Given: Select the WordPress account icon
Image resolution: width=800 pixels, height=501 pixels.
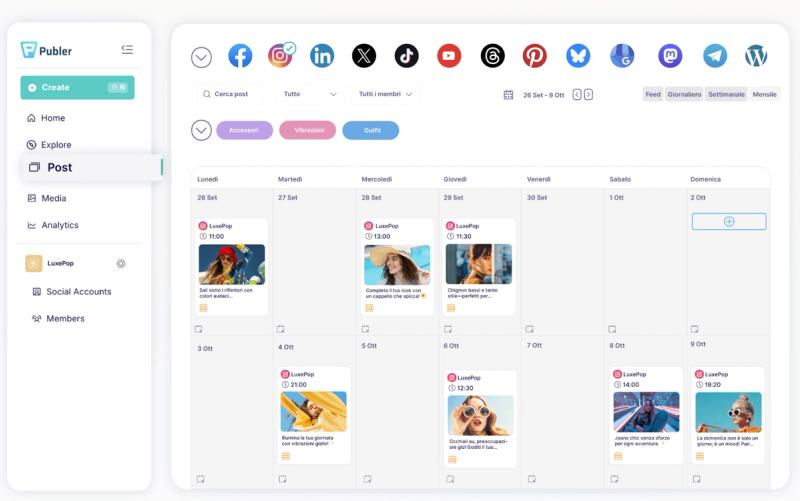Looking at the screenshot, I should pyautogui.click(x=756, y=56).
